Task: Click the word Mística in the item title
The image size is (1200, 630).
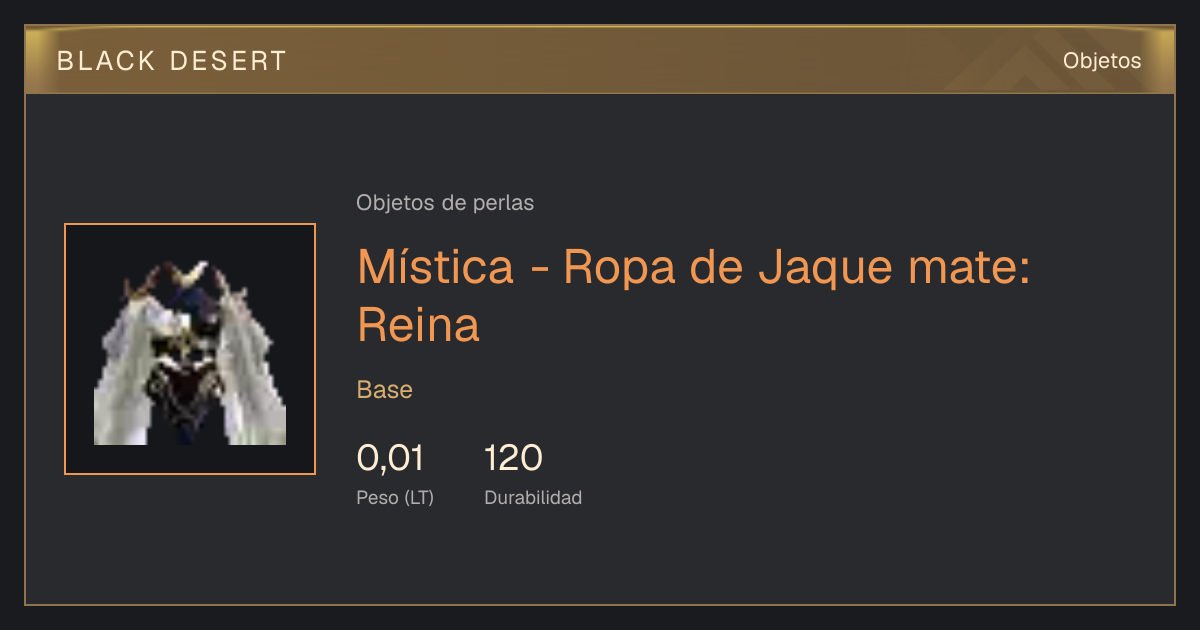Action: pos(436,266)
